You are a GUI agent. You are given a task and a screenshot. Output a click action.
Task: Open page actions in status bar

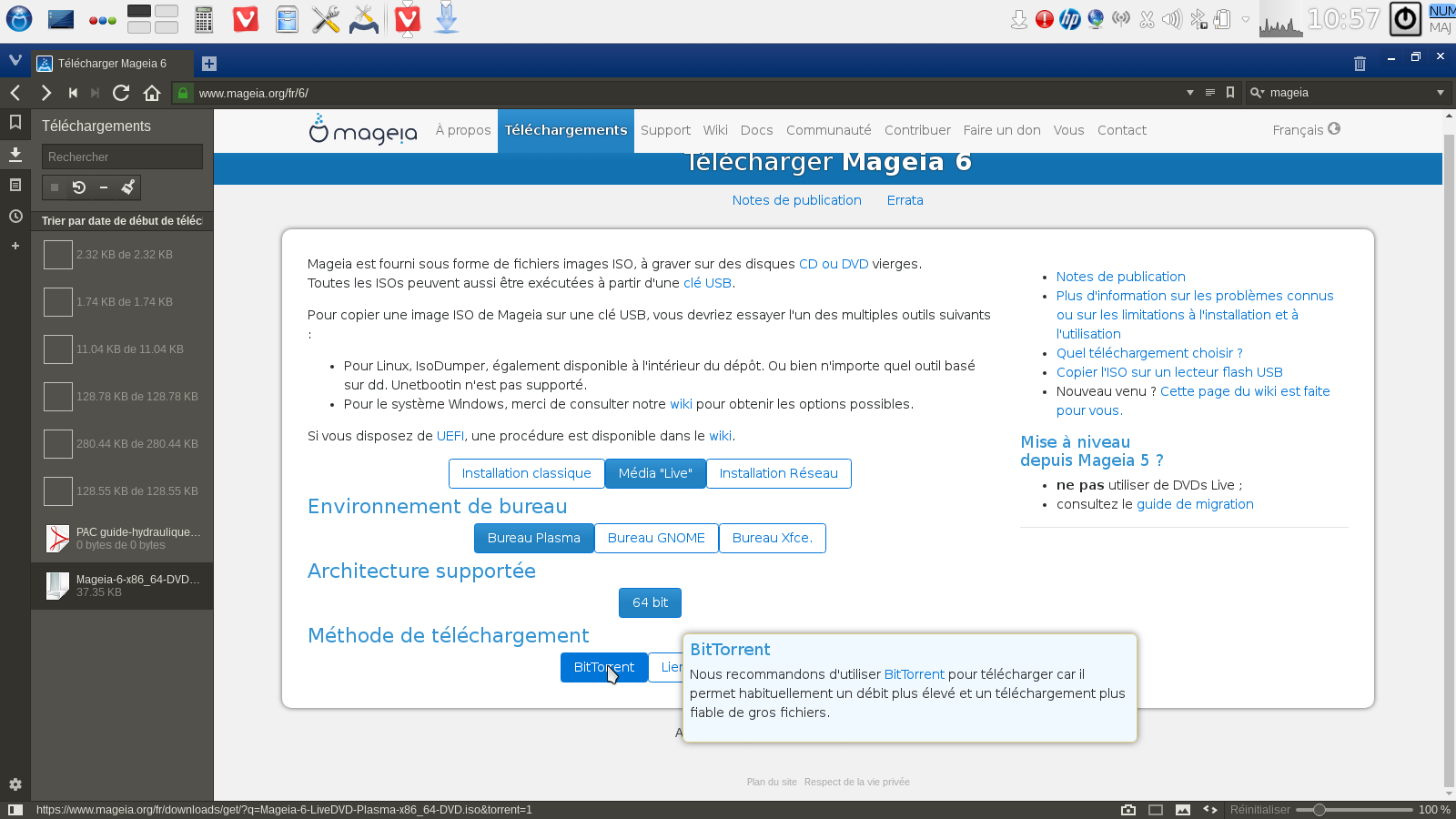pyautogui.click(x=1210, y=810)
